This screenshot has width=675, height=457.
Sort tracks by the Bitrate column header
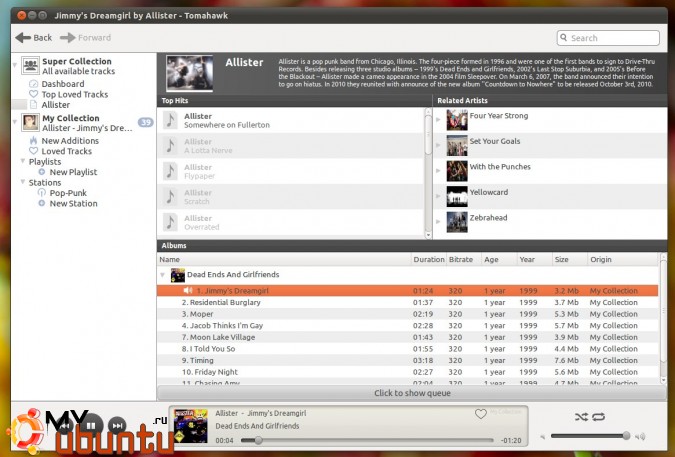coord(460,259)
